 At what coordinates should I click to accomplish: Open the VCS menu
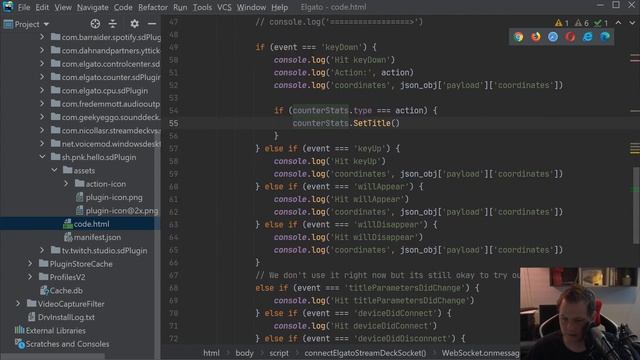tap(224, 7)
